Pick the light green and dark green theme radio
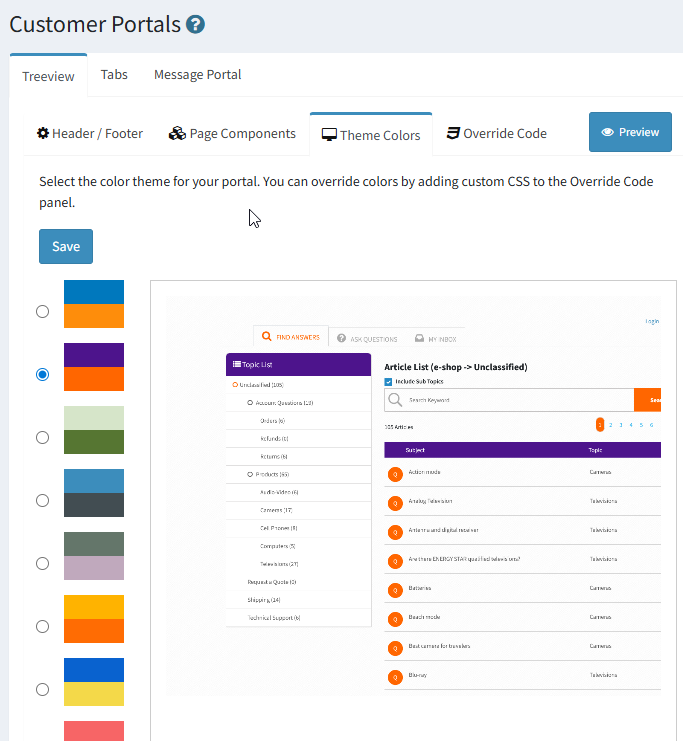The height and width of the screenshot is (741, 683). 43,438
